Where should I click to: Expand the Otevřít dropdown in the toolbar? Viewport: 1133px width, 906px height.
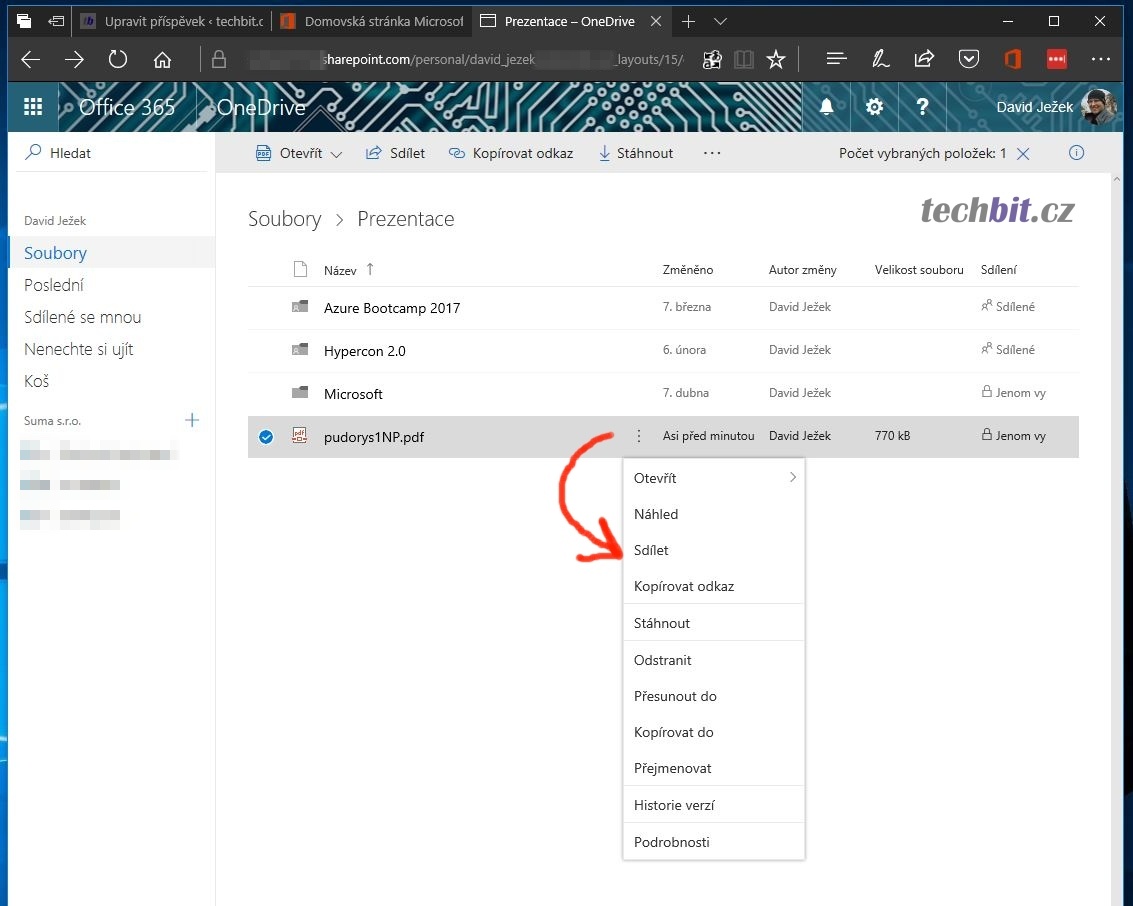tap(336, 155)
